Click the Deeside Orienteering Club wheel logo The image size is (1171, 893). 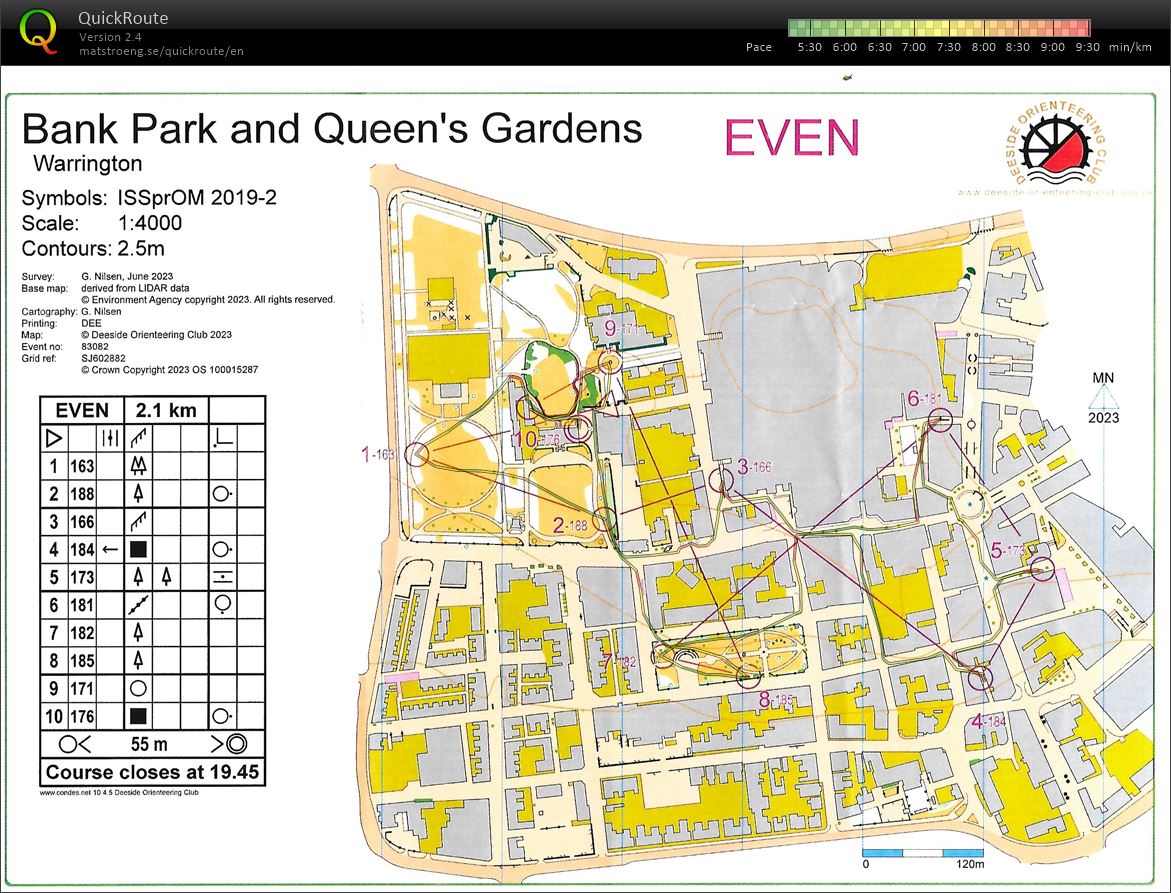[x=1057, y=146]
